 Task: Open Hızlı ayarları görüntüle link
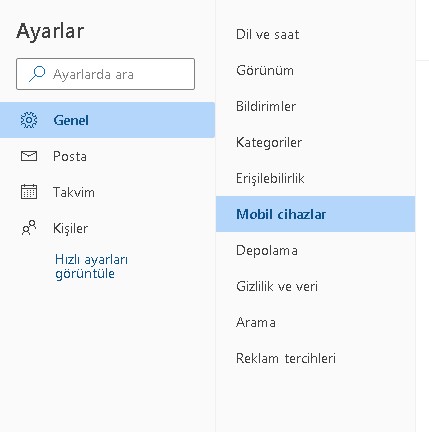(91, 266)
